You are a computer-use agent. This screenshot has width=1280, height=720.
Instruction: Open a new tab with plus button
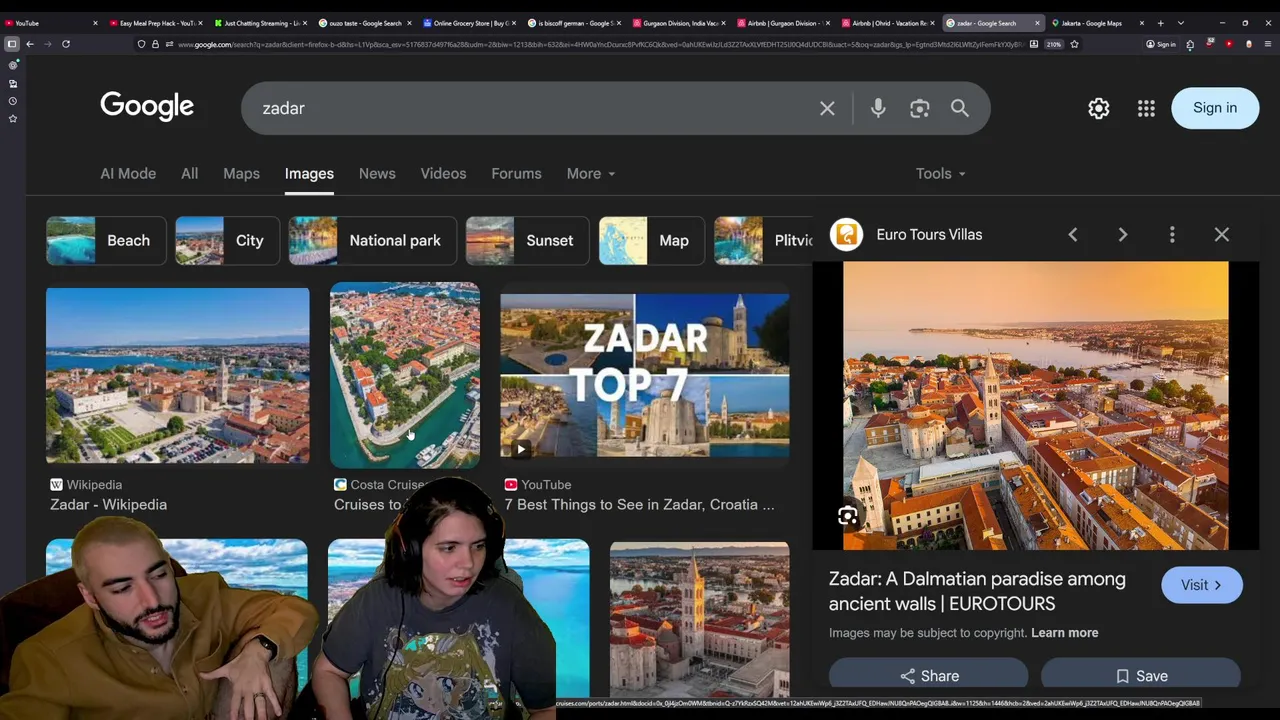(1160, 23)
